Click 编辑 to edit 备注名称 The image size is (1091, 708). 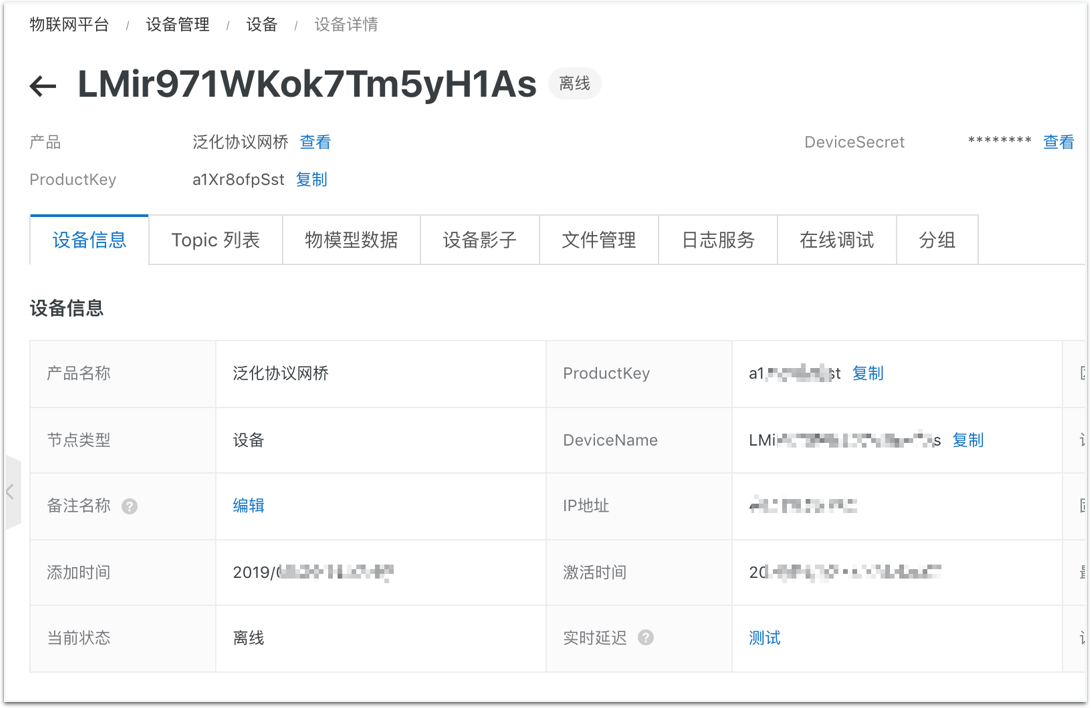248,506
